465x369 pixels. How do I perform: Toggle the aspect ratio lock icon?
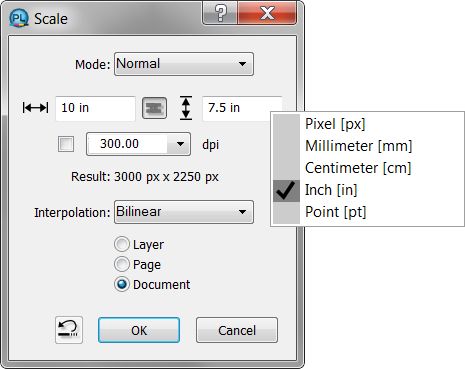click(154, 108)
